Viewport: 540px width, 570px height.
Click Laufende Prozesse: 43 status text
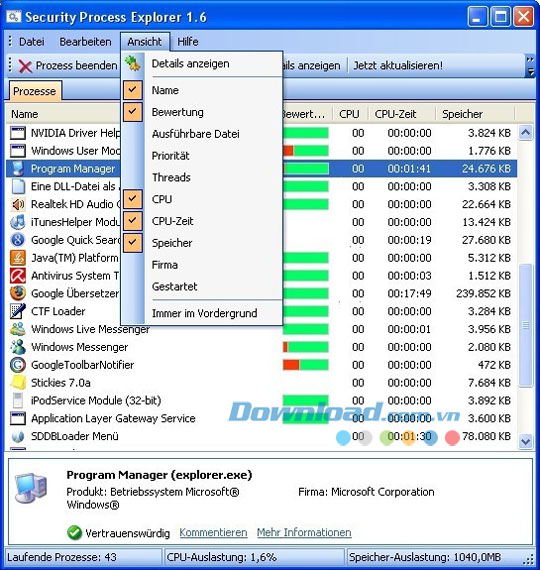tap(62, 557)
